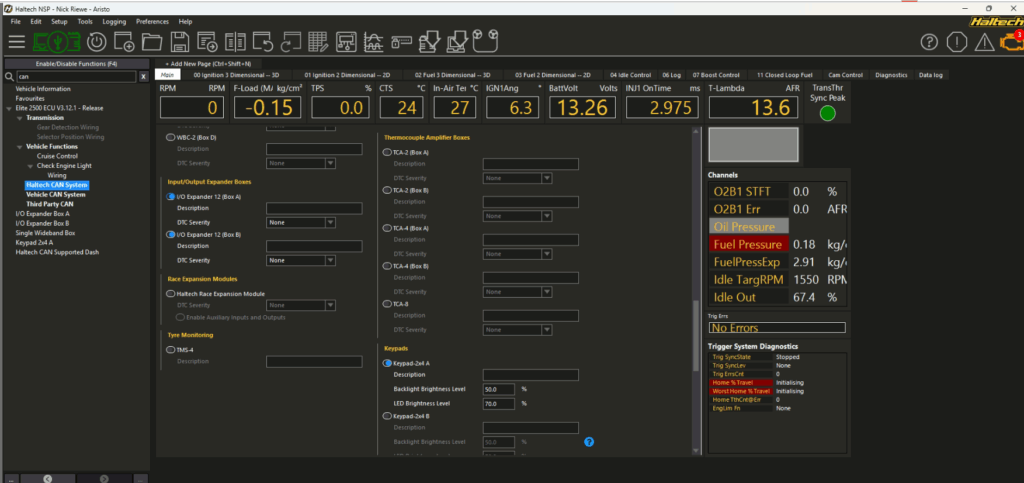1024x483 pixels.
Task: Open the circled exclamation alert icon
Action: tap(956, 42)
